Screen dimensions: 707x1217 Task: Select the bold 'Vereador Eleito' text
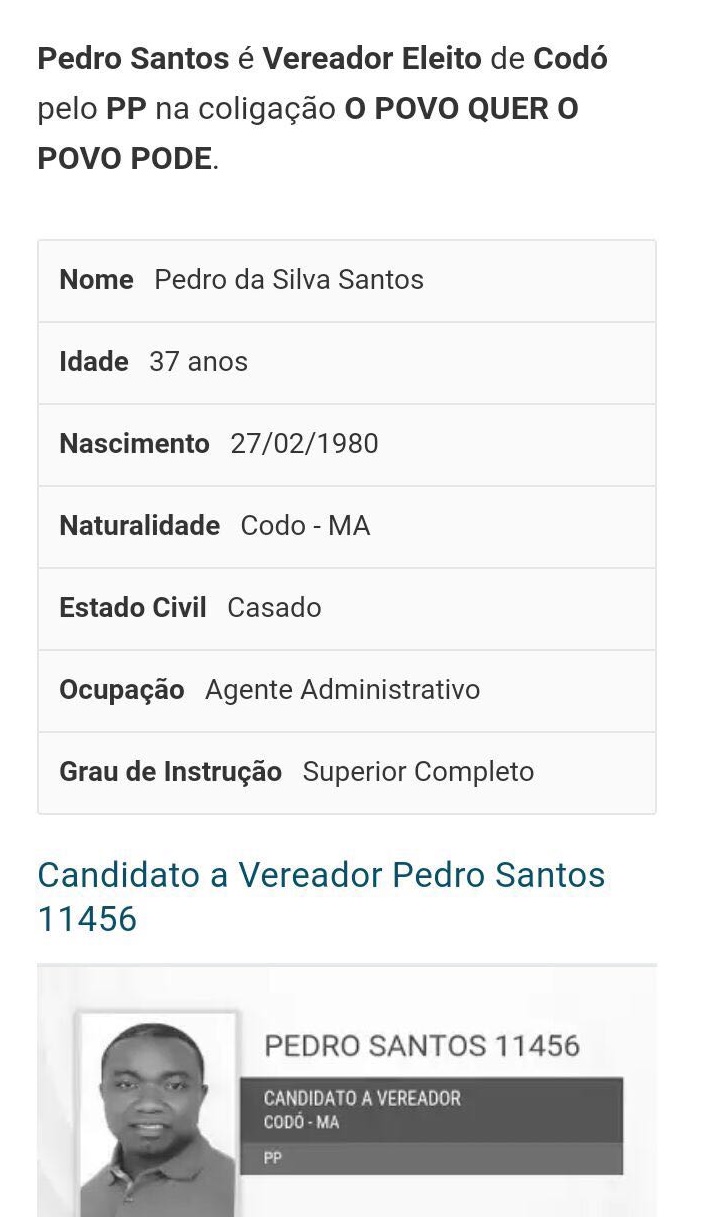pyautogui.click(x=372, y=59)
